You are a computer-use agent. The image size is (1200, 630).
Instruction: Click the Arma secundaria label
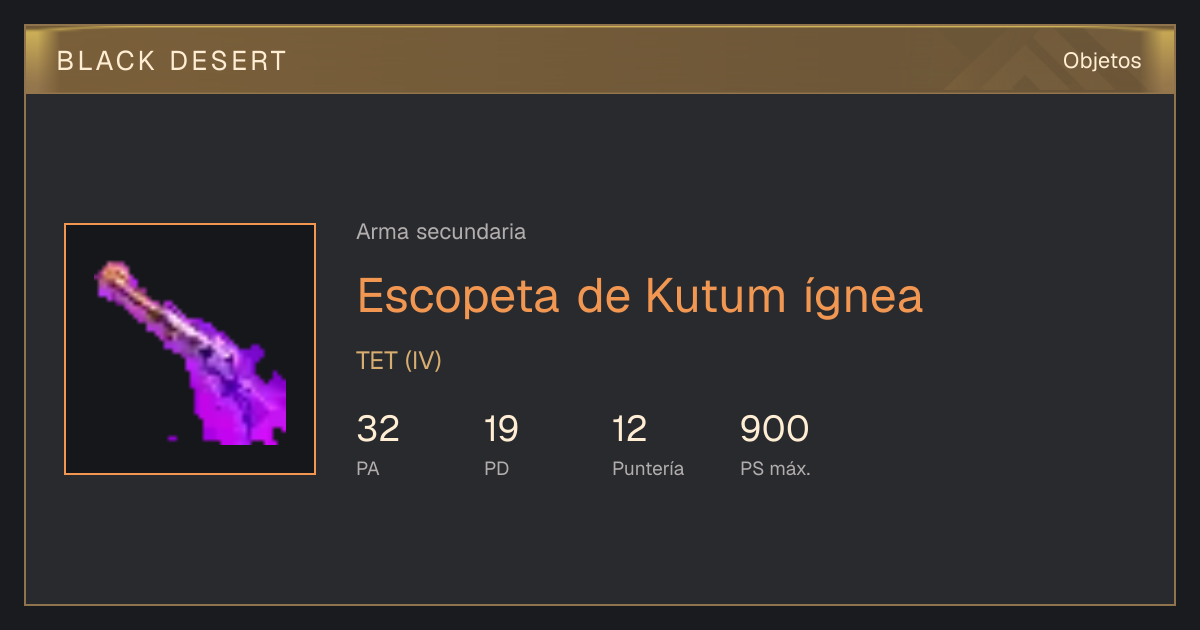click(441, 232)
